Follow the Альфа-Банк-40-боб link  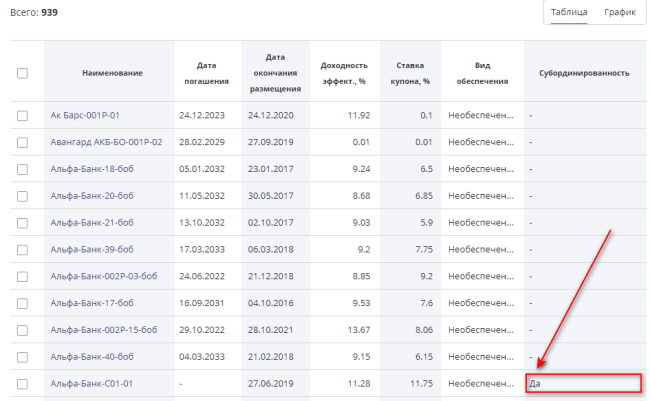[x=92, y=356]
